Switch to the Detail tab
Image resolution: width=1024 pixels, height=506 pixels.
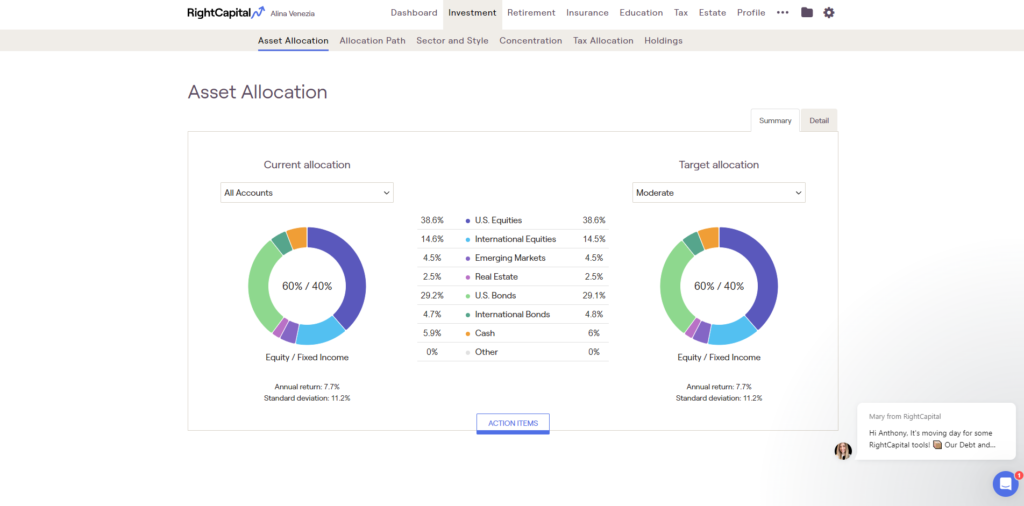tap(819, 120)
